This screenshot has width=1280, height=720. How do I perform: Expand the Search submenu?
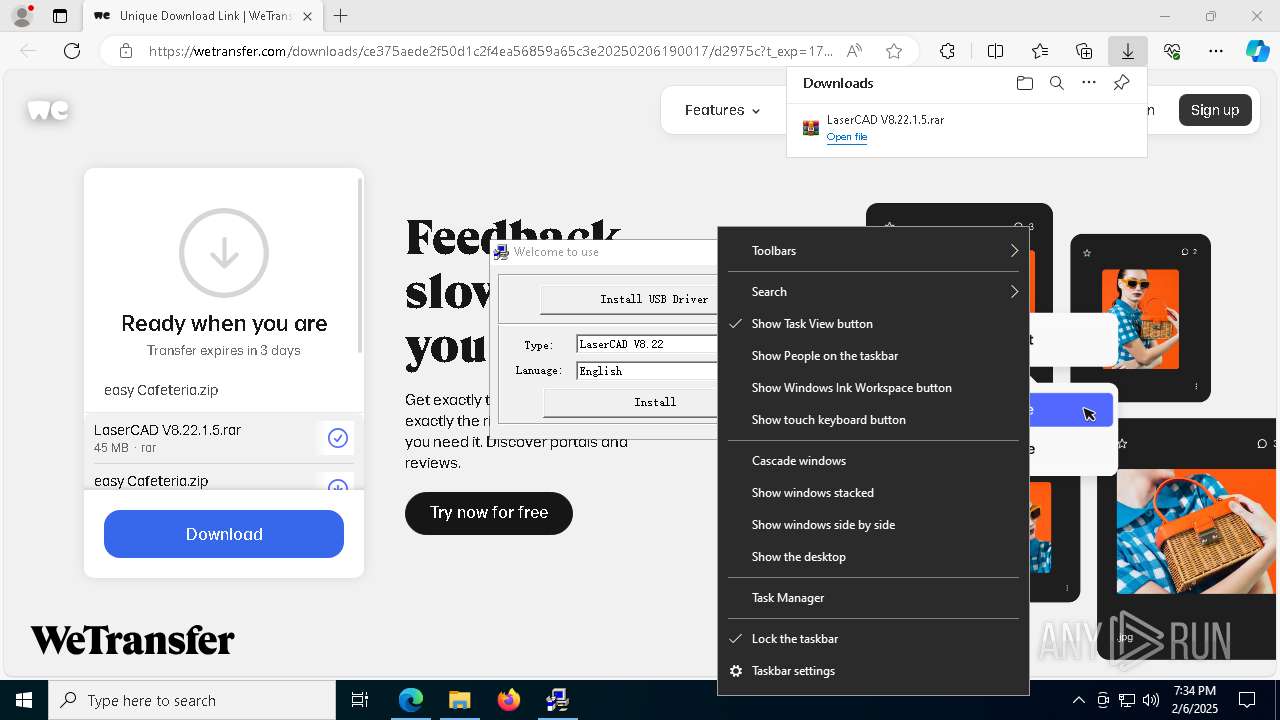[873, 292]
